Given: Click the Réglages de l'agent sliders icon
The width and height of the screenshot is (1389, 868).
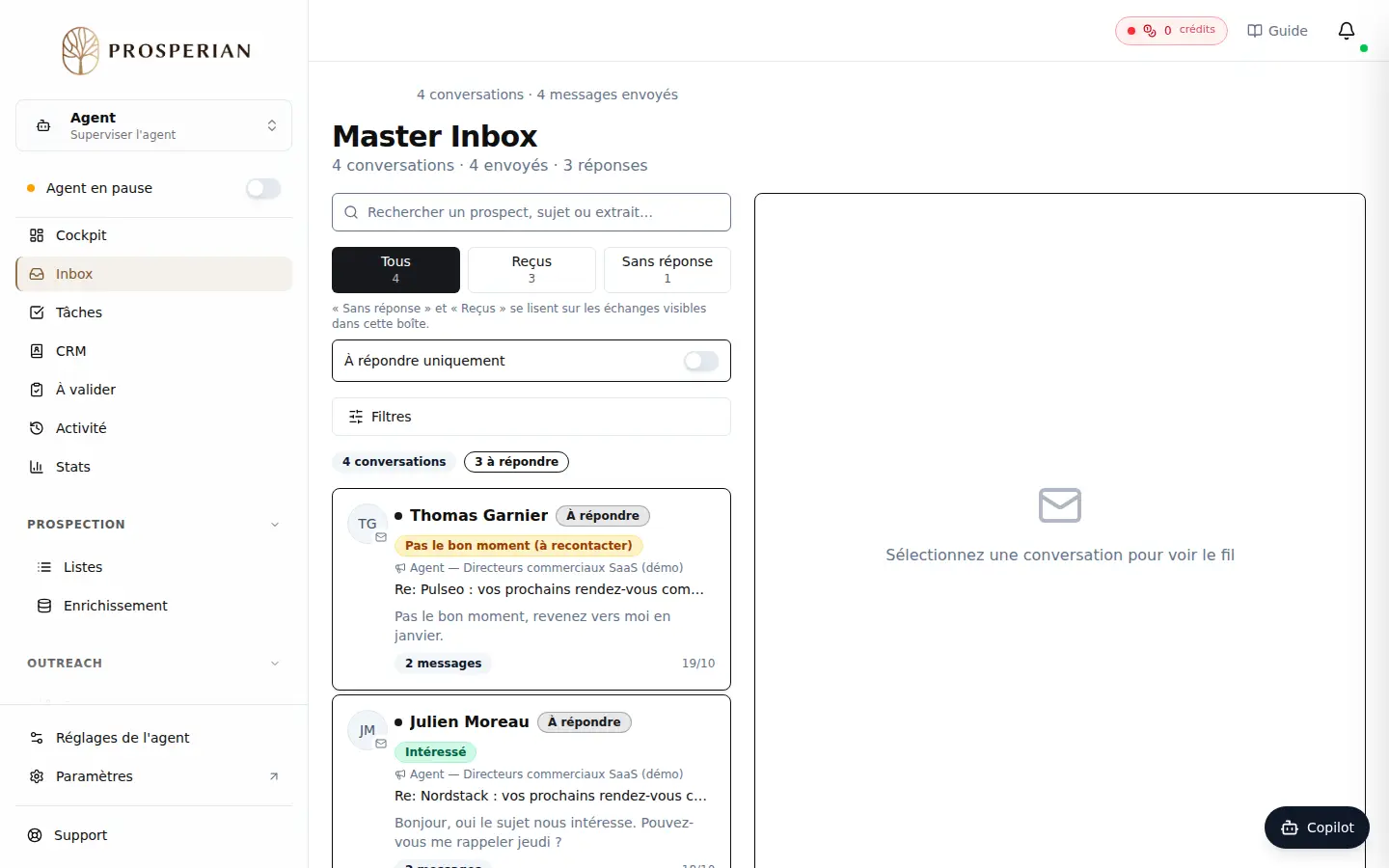Looking at the screenshot, I should click(37, 738).
